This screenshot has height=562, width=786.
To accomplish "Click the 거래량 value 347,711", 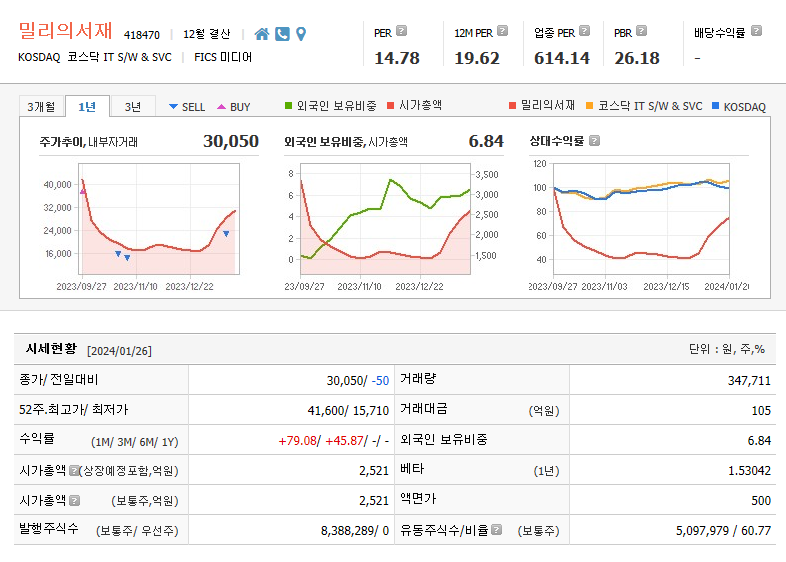I will point(749,381).
